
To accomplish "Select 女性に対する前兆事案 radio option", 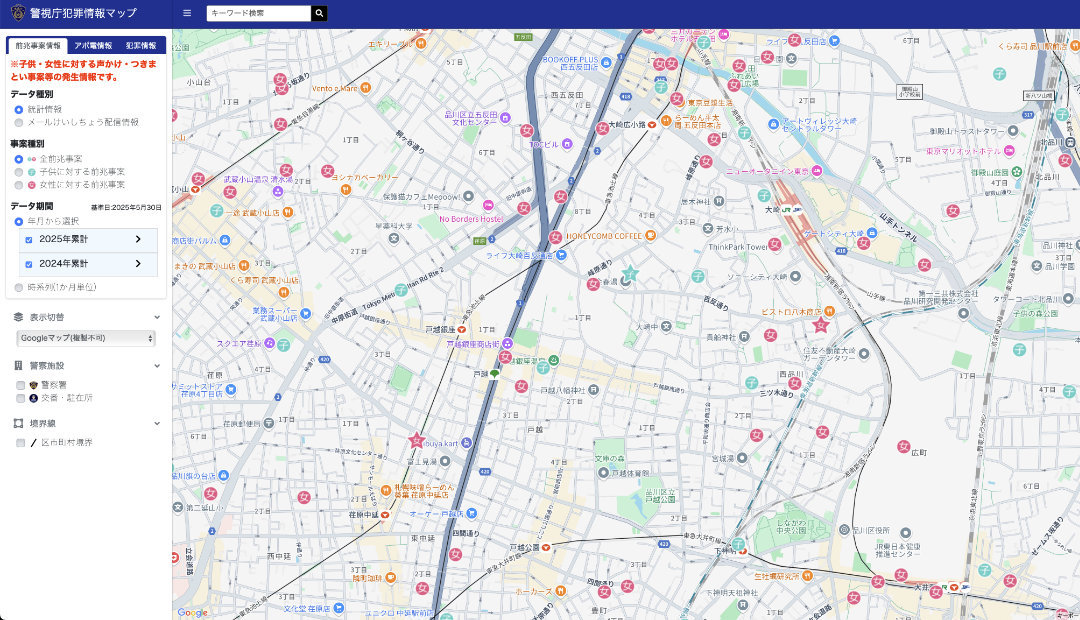I will click(19, 185).
